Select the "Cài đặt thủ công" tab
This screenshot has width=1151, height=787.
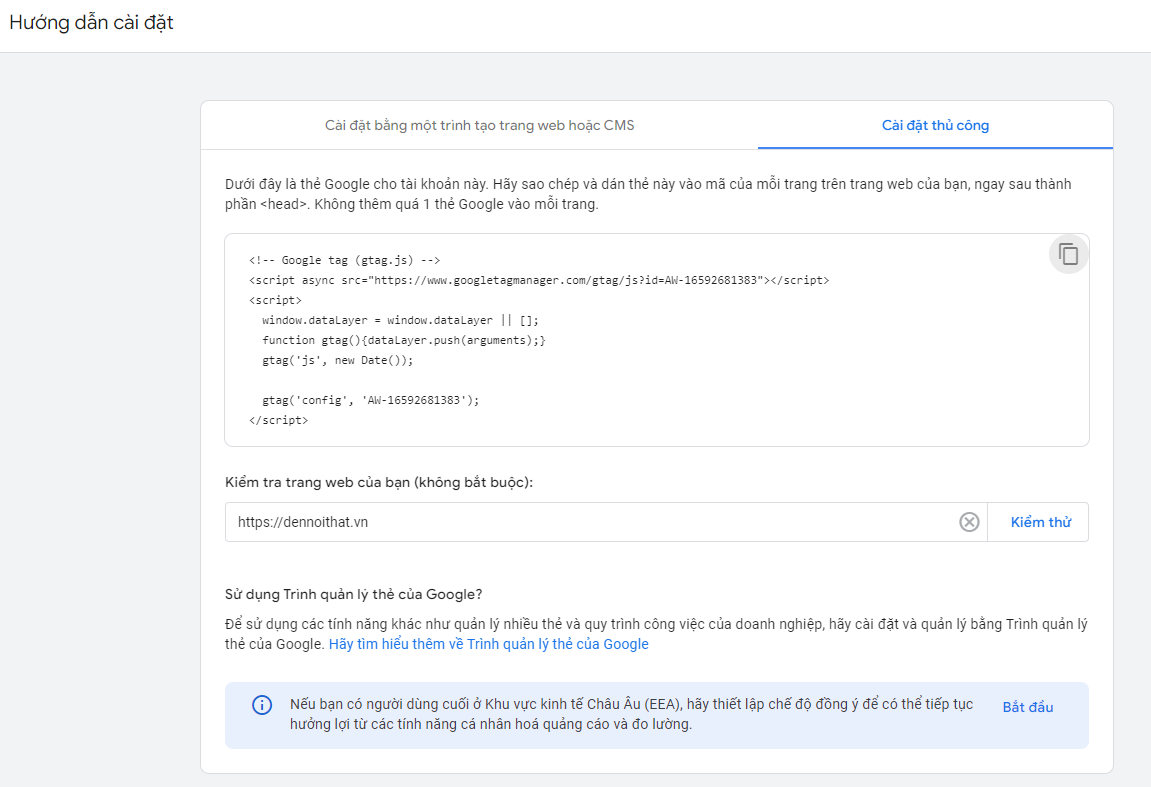(935, 125)
